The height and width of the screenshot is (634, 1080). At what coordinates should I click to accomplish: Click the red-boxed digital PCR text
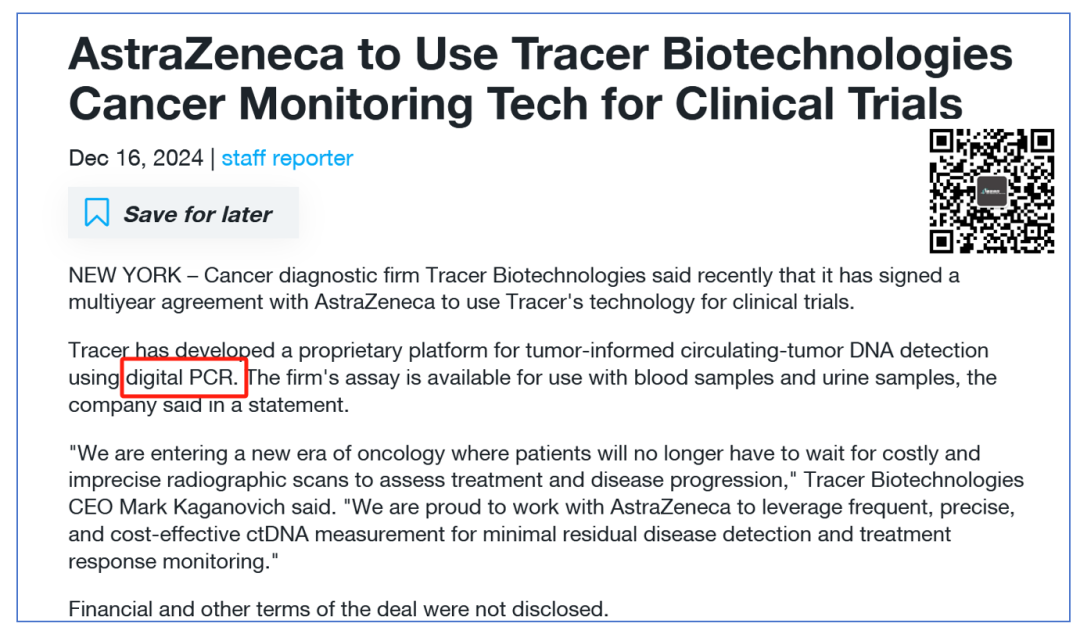183,378
